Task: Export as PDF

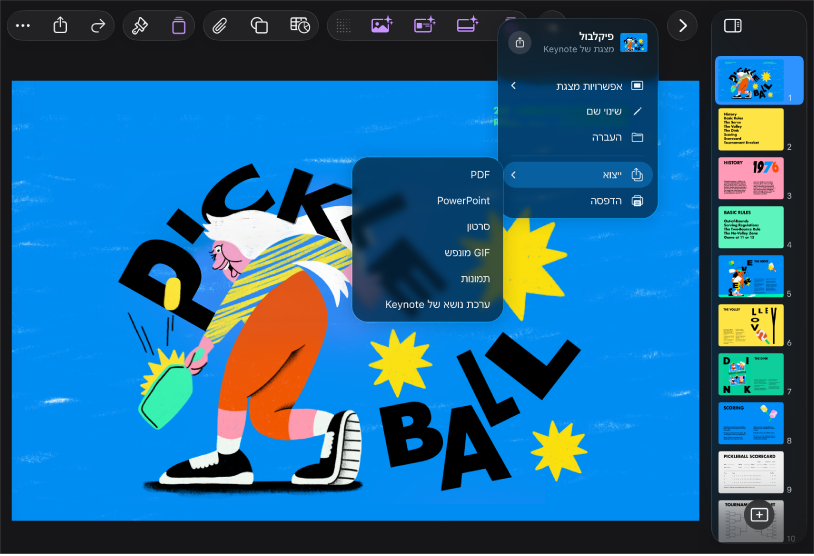Action: click(427, 174)
